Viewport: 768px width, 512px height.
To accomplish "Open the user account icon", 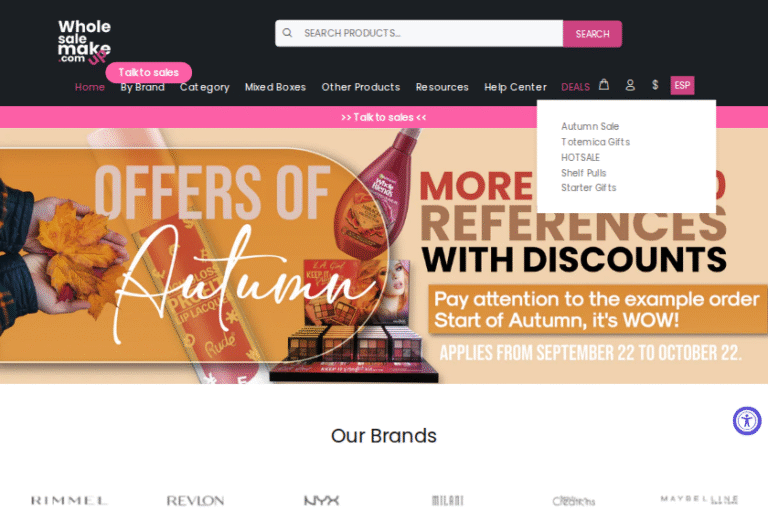I will (630, 85).
